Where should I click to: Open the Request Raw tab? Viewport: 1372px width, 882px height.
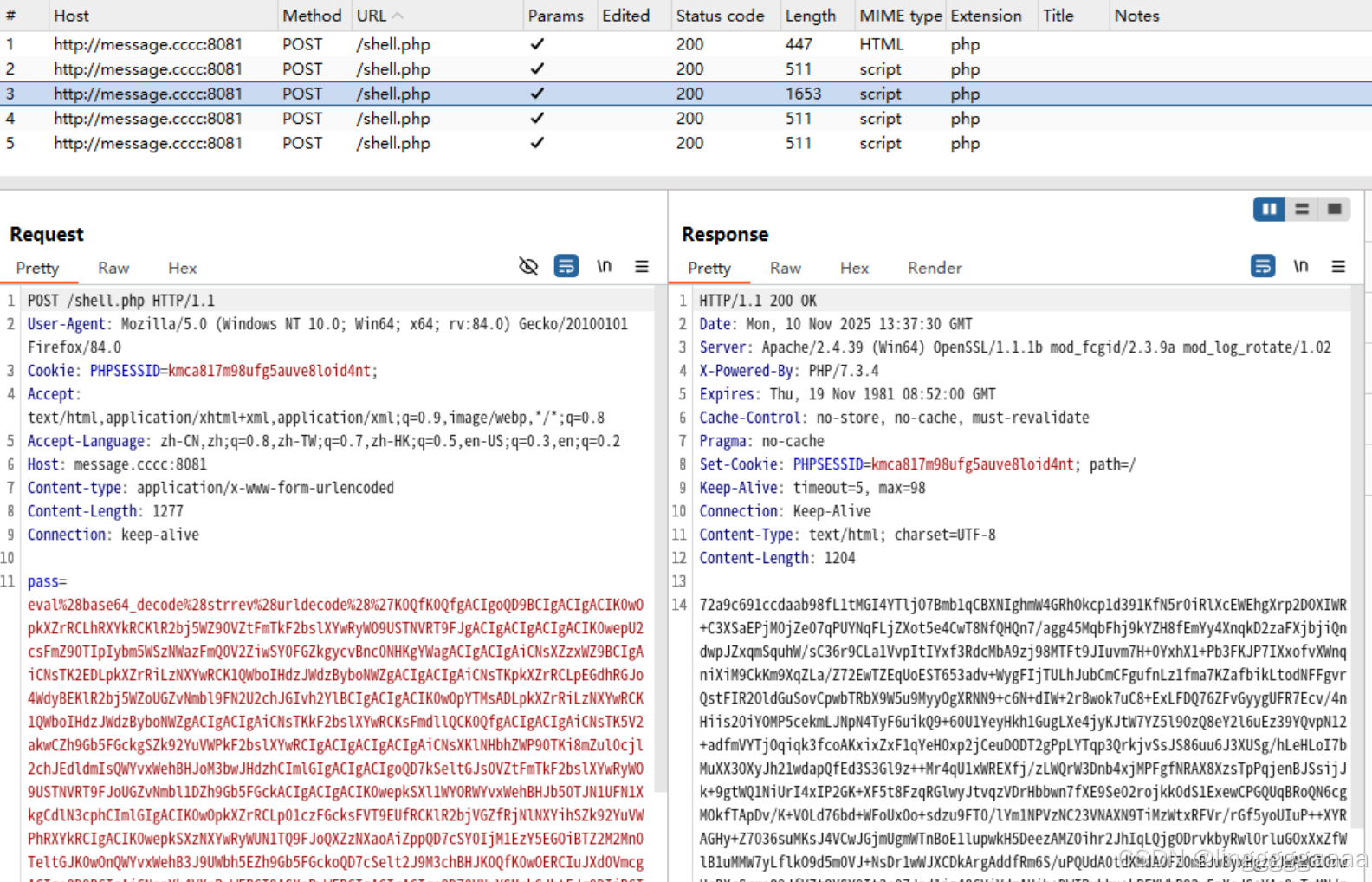pos(113,268)
